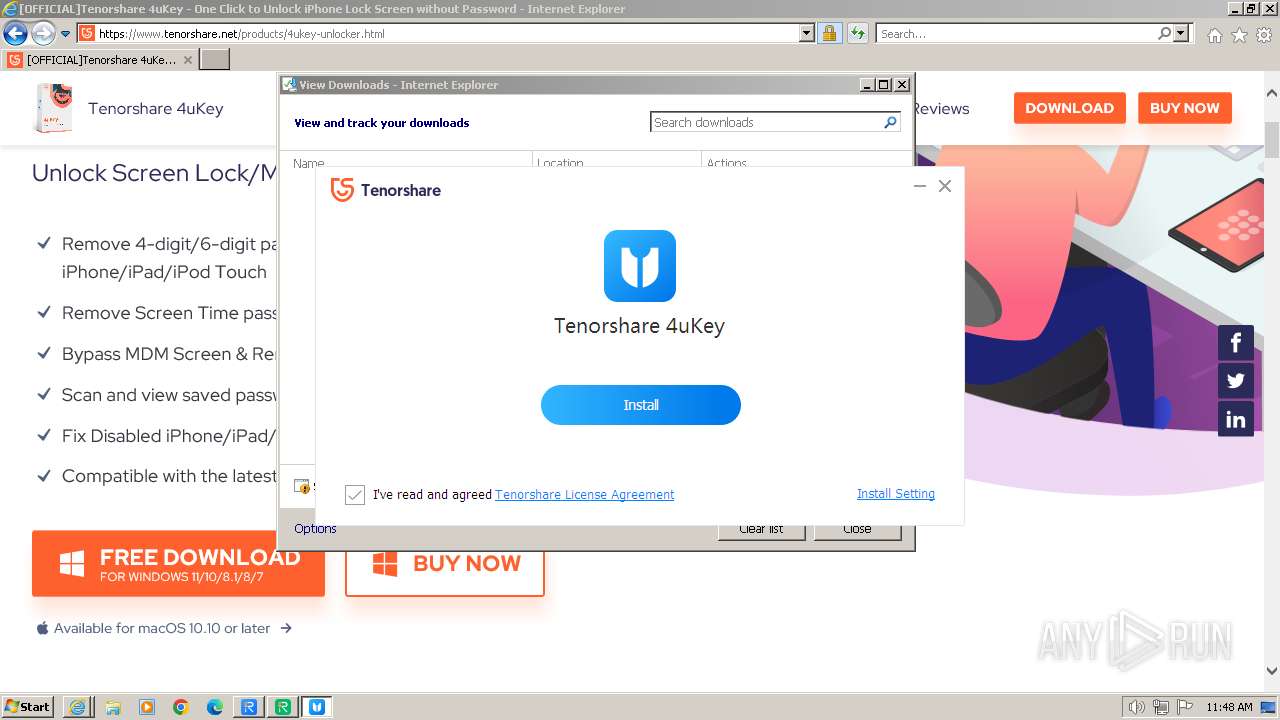Viewport: 1280px width, 720px height.
Task: Click the BUY NOW button in page header
Action: (x=1184, y=108)
